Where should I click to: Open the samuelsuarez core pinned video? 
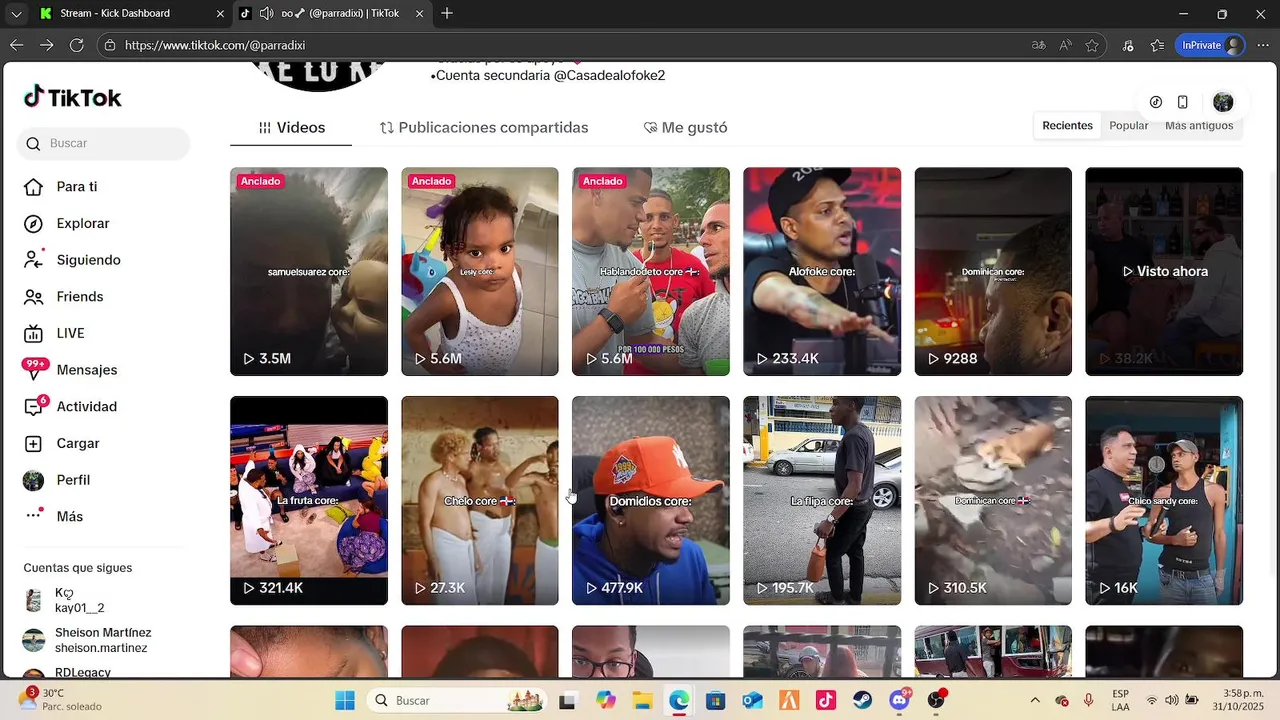click(x=309, y=271)
